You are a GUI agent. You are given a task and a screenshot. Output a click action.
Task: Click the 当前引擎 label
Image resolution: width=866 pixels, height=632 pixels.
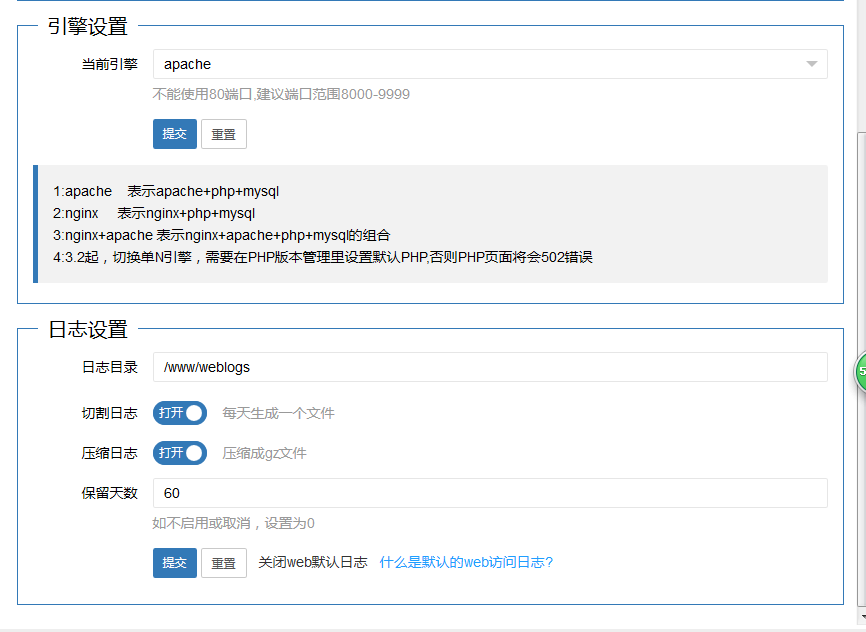pyautogui.click(x=109, y=64)
